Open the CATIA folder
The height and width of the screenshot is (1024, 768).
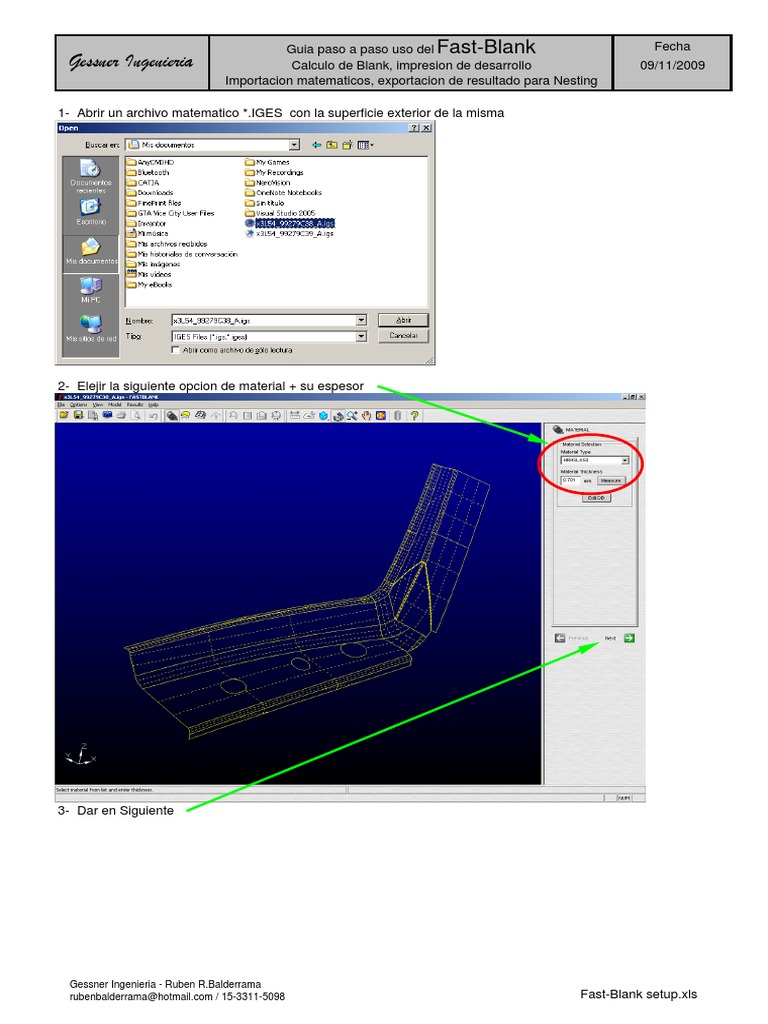point(142,183)
